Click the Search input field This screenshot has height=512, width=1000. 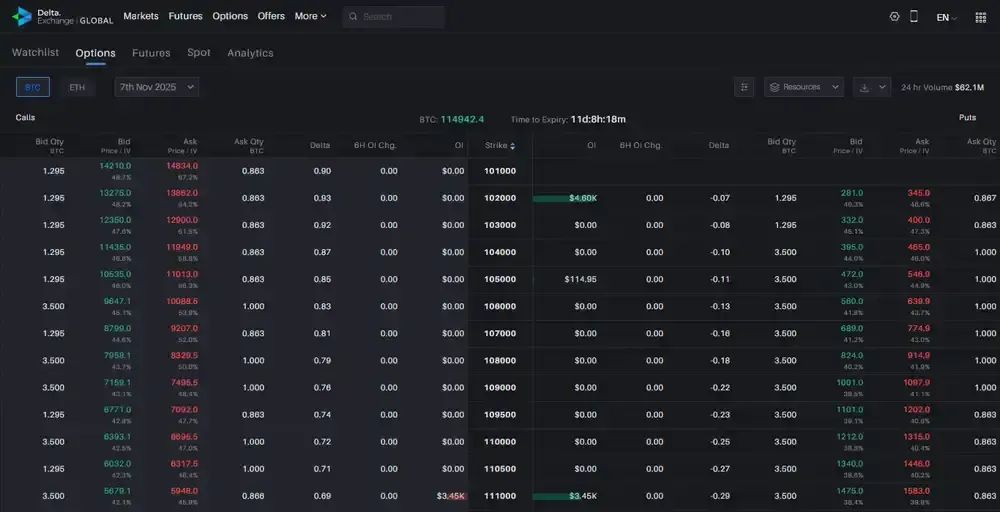[x=393, y=17]
